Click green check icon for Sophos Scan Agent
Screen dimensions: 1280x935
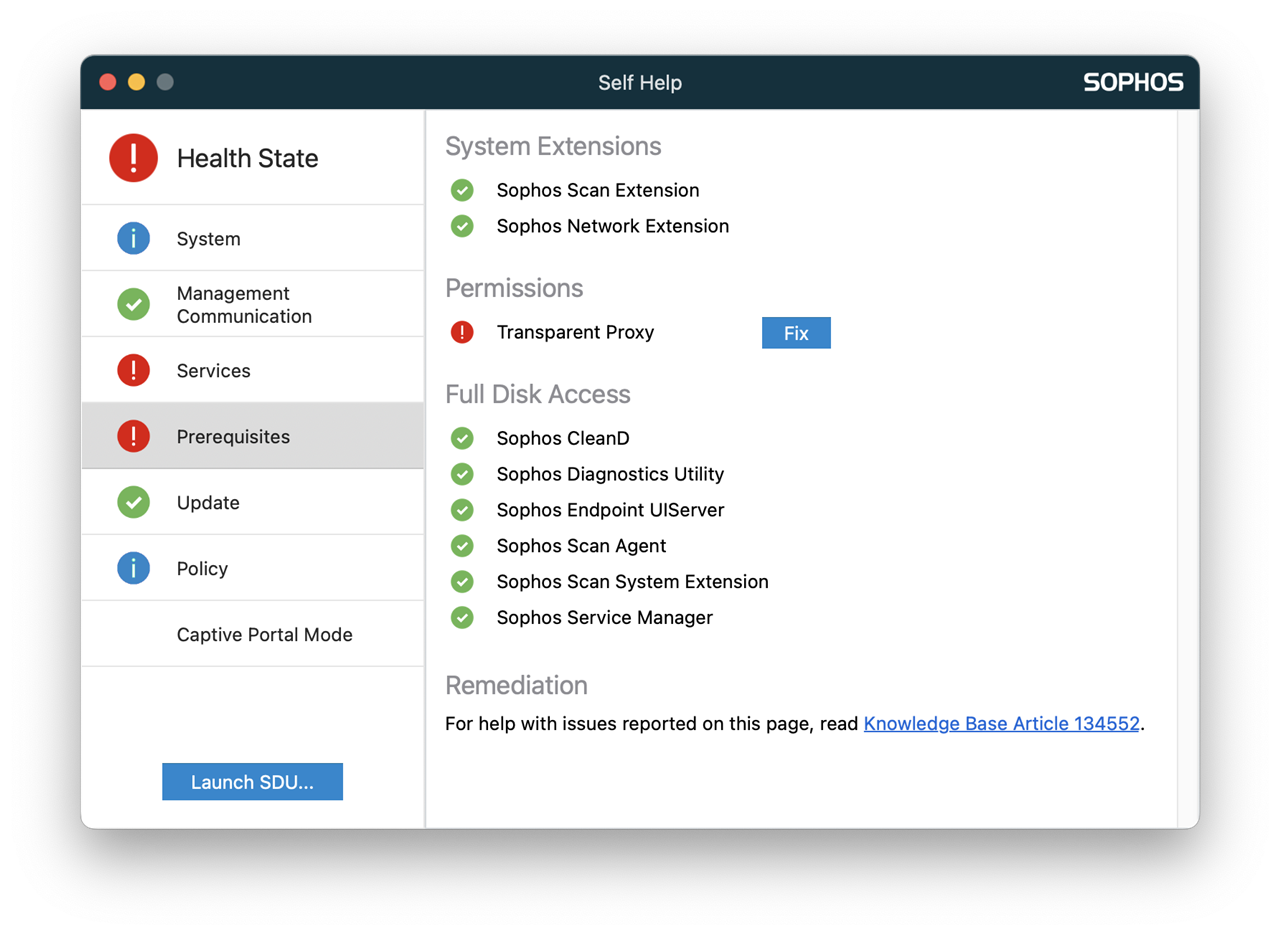coord(462,546)
